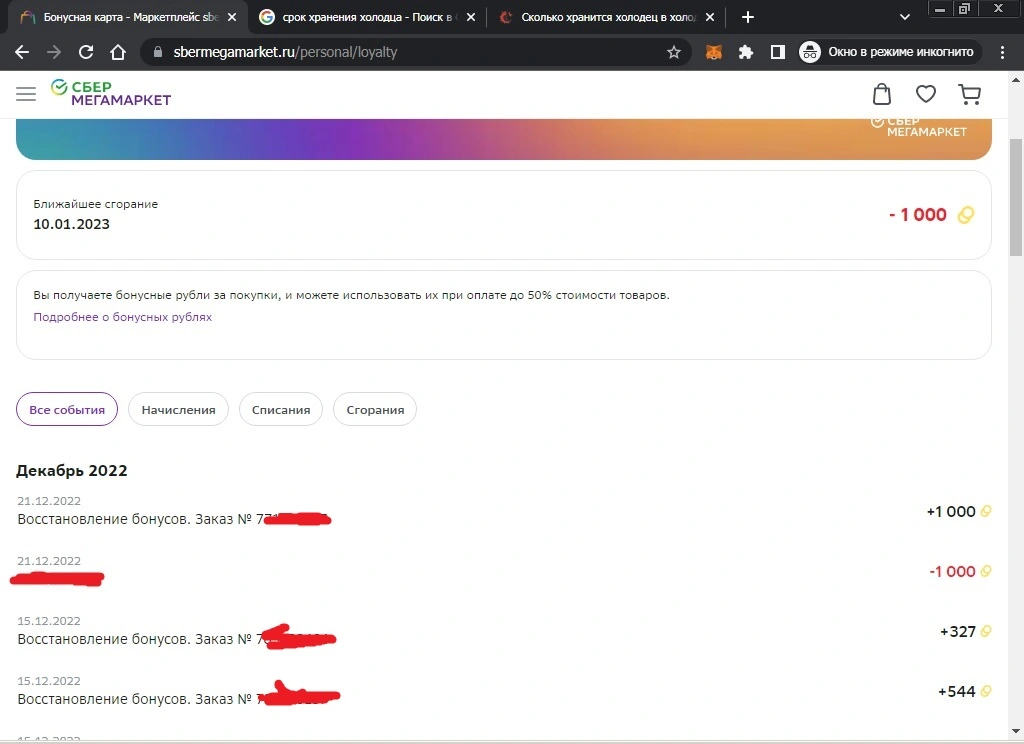Select Списания filter
The height and width of the screenshot is (744, 1024).
tap(281, 410)
